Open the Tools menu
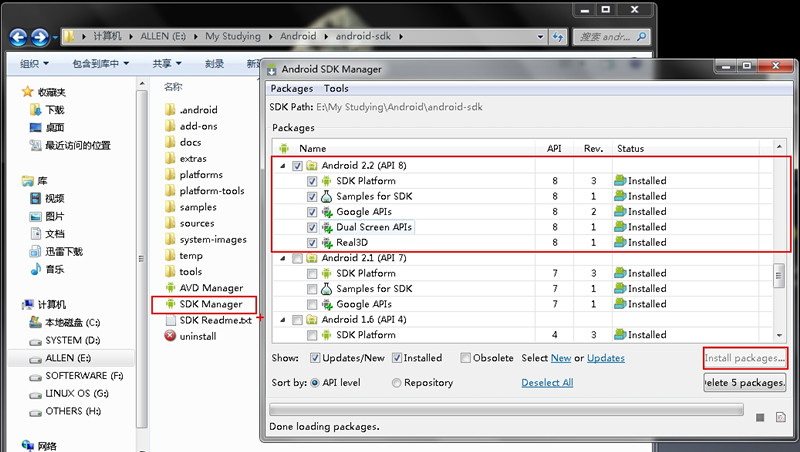Image resolution: width=800 pixels, height=452 pixels. click(336, 89)
